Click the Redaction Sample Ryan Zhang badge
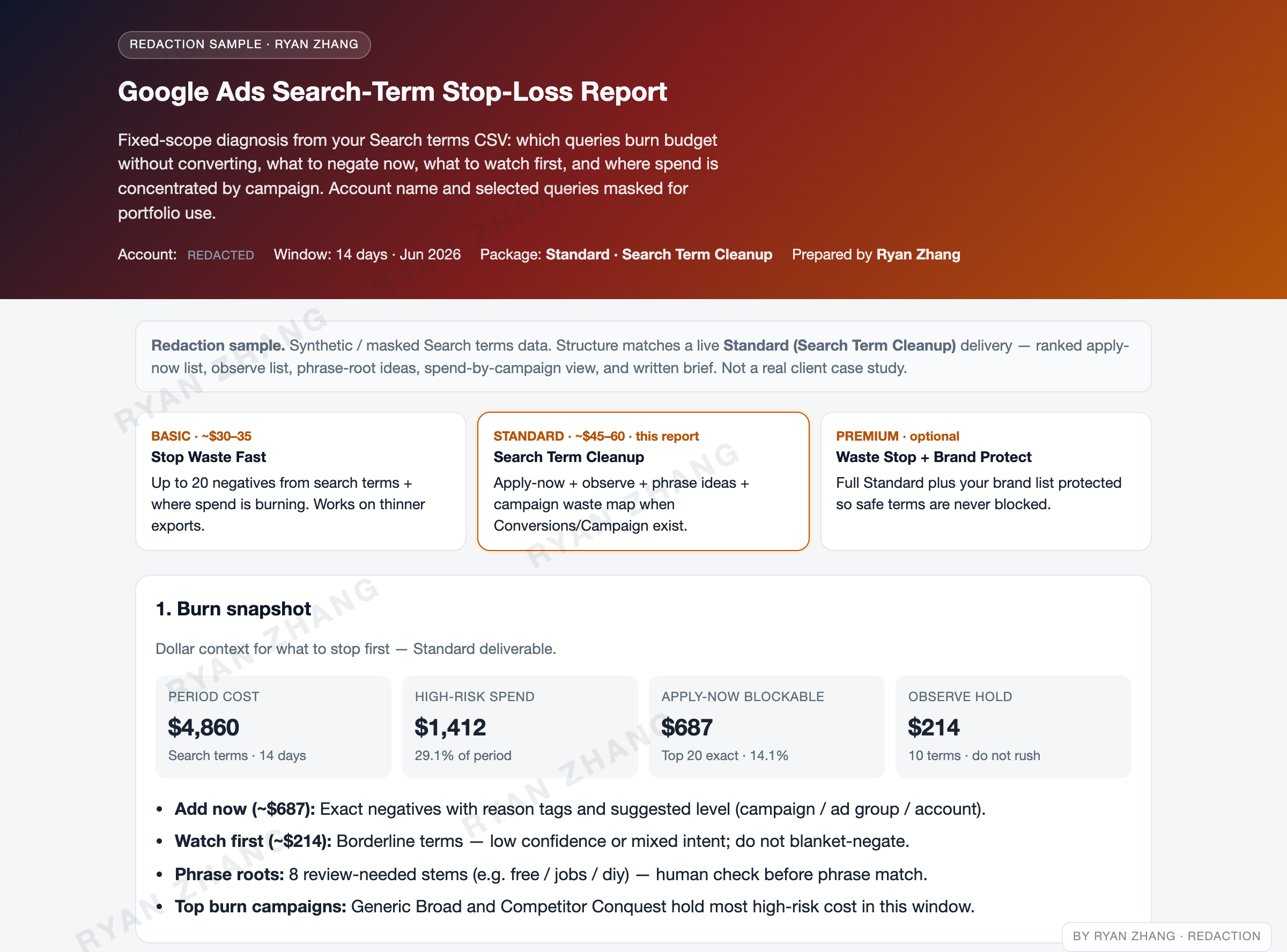 pyautogui.click(x=244, y=44)
